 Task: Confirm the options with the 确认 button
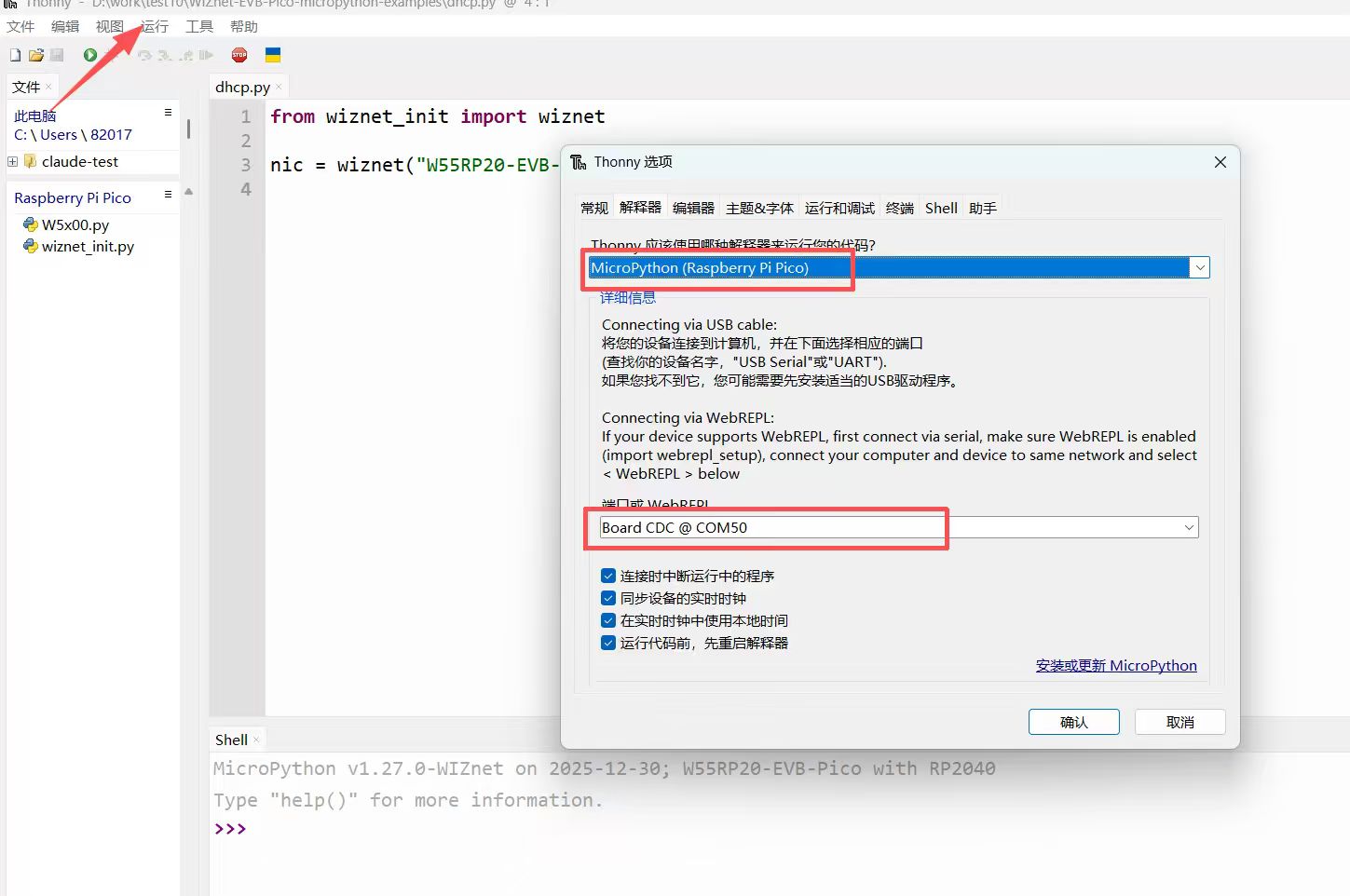1074,723
